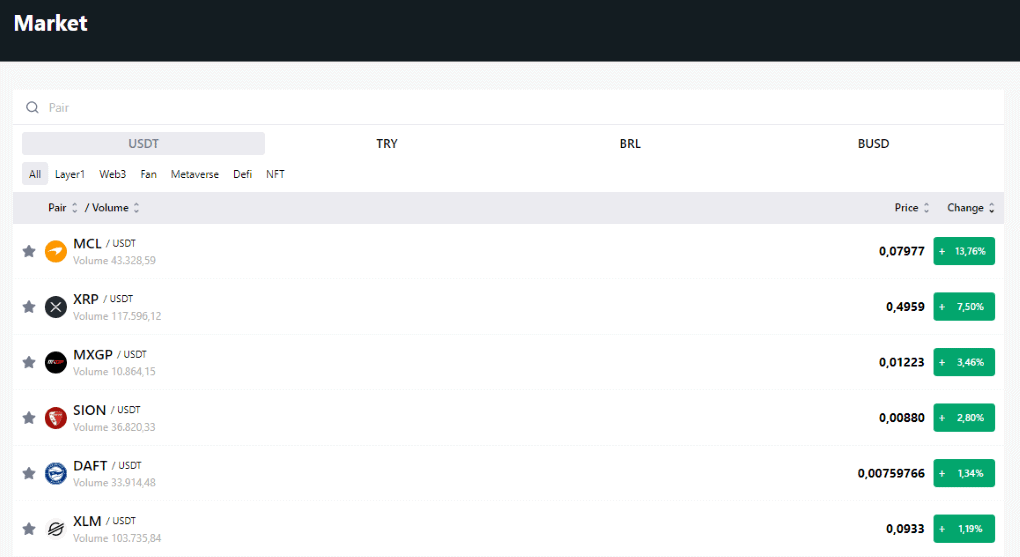
Task: Sort list by Price column arrows
Action: 926,208
